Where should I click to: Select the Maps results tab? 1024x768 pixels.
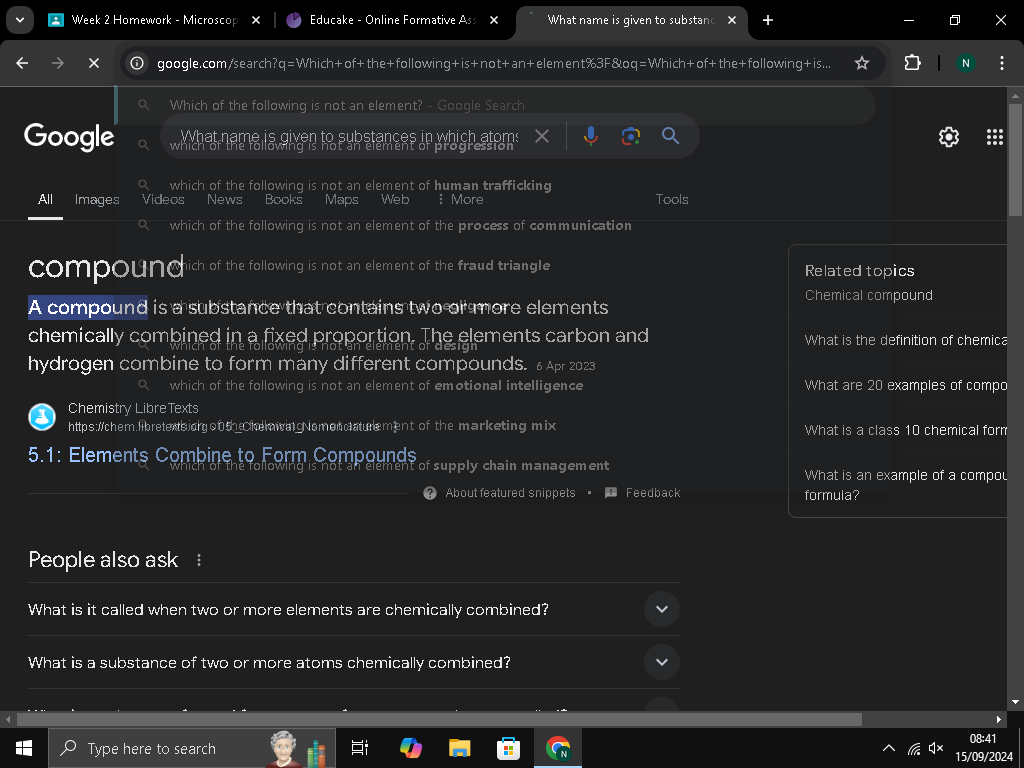click(342, 199)
